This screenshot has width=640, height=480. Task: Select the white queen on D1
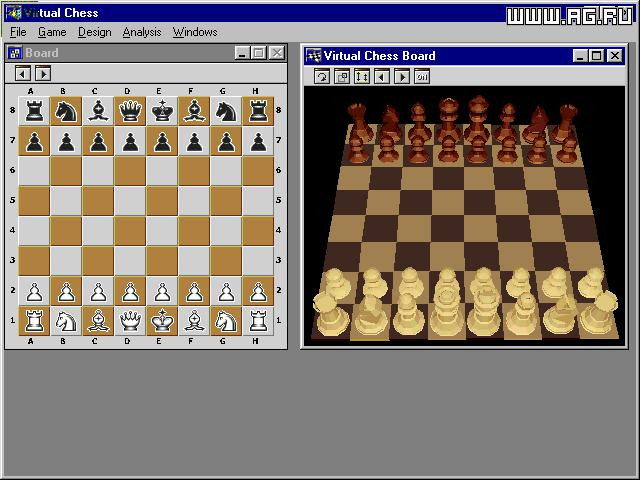click(130, 321)
